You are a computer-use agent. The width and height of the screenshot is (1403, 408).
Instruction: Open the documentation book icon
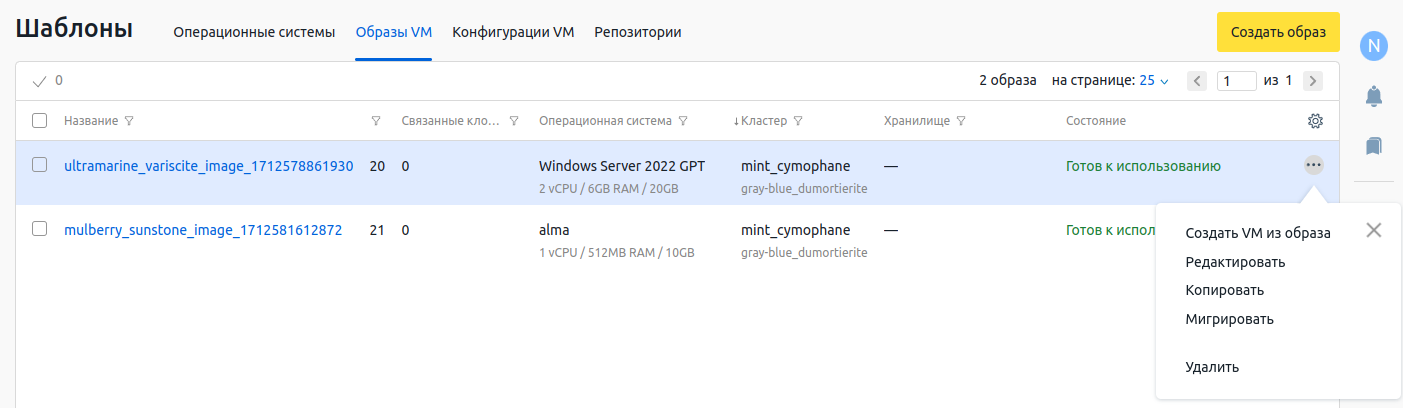(x=1374, y=146)
